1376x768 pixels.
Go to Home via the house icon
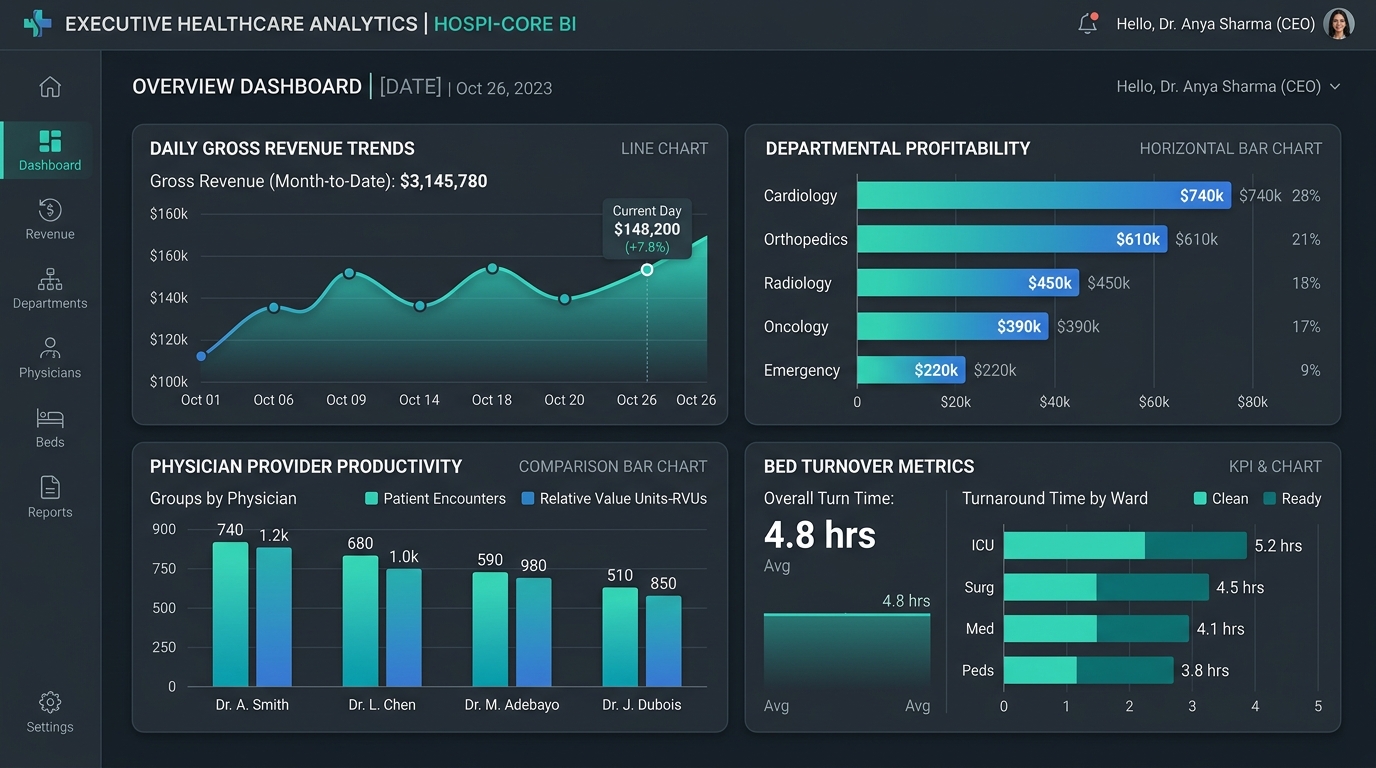click(50, 87)
